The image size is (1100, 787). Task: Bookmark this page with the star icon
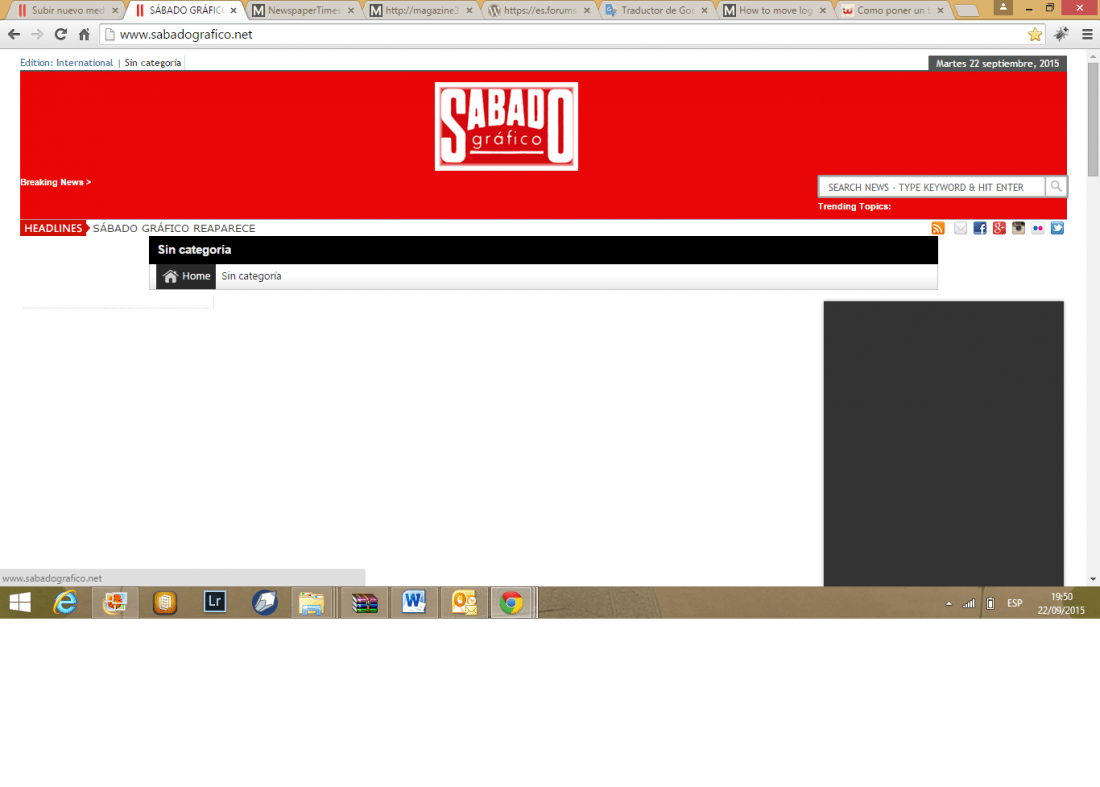pyautogui.click(x=1035, y=34)
